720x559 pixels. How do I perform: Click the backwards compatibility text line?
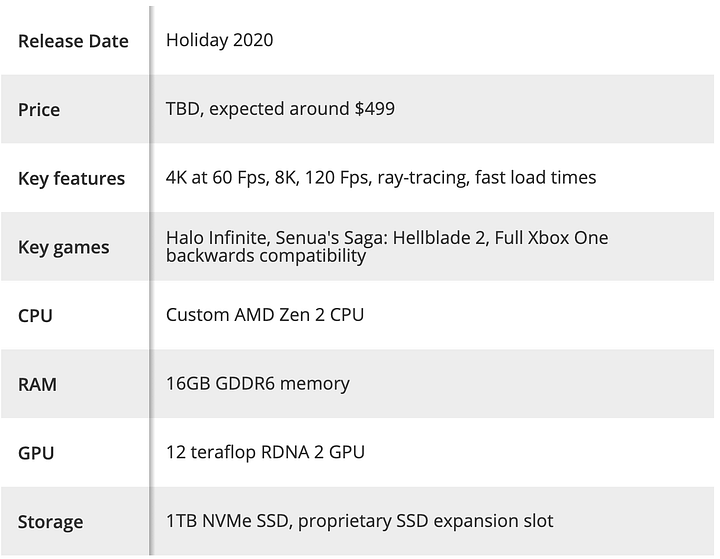[266, 256]
